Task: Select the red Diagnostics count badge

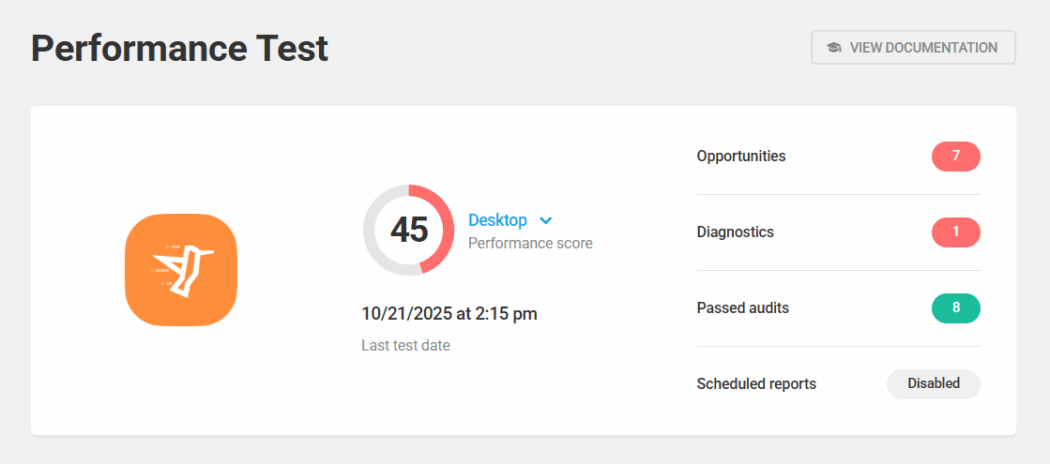Action: (955, 233)
